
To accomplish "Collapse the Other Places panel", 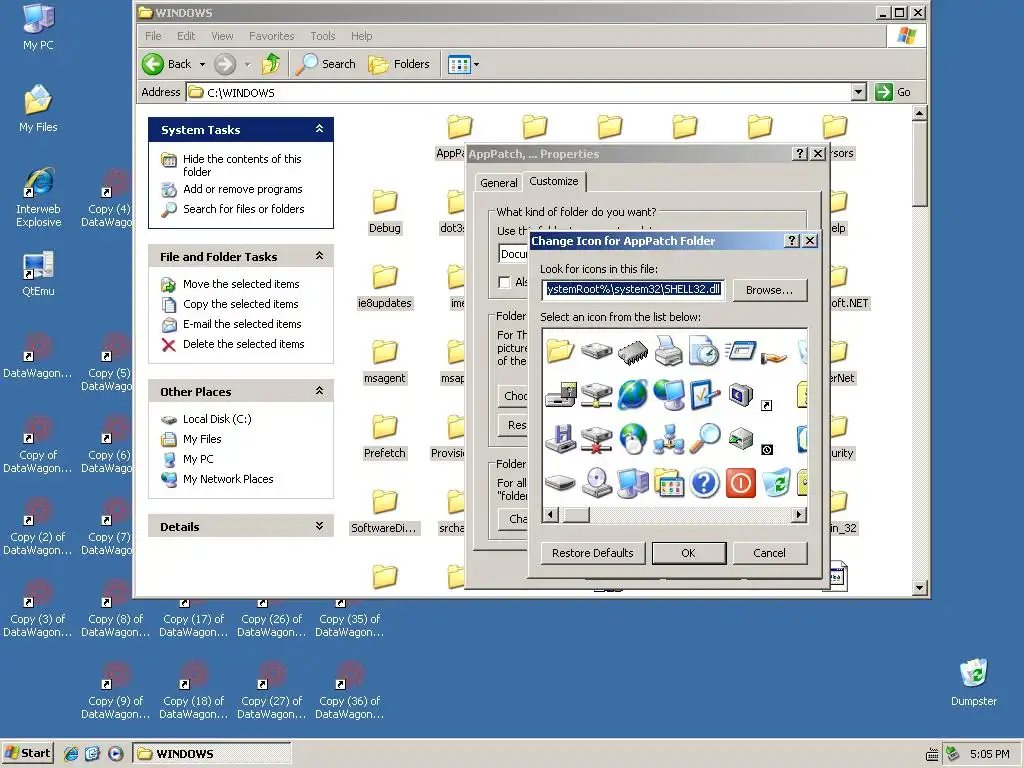I will (319, 391).
